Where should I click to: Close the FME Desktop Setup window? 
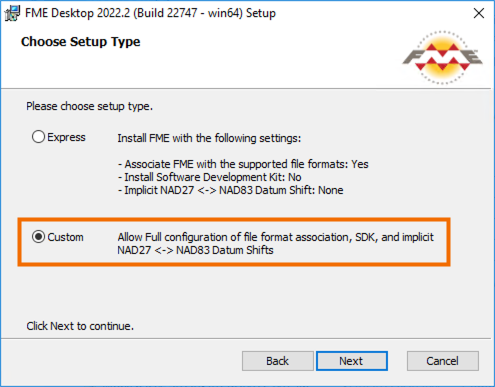coord(479,13)
